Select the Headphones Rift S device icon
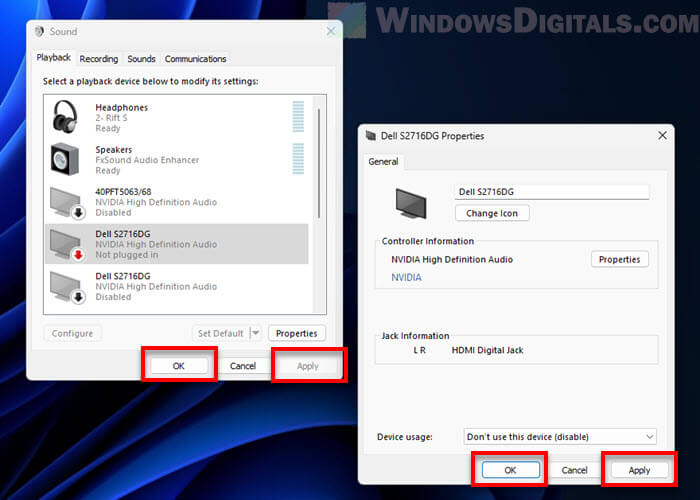 pyautogui.click(x=65, y=116)
